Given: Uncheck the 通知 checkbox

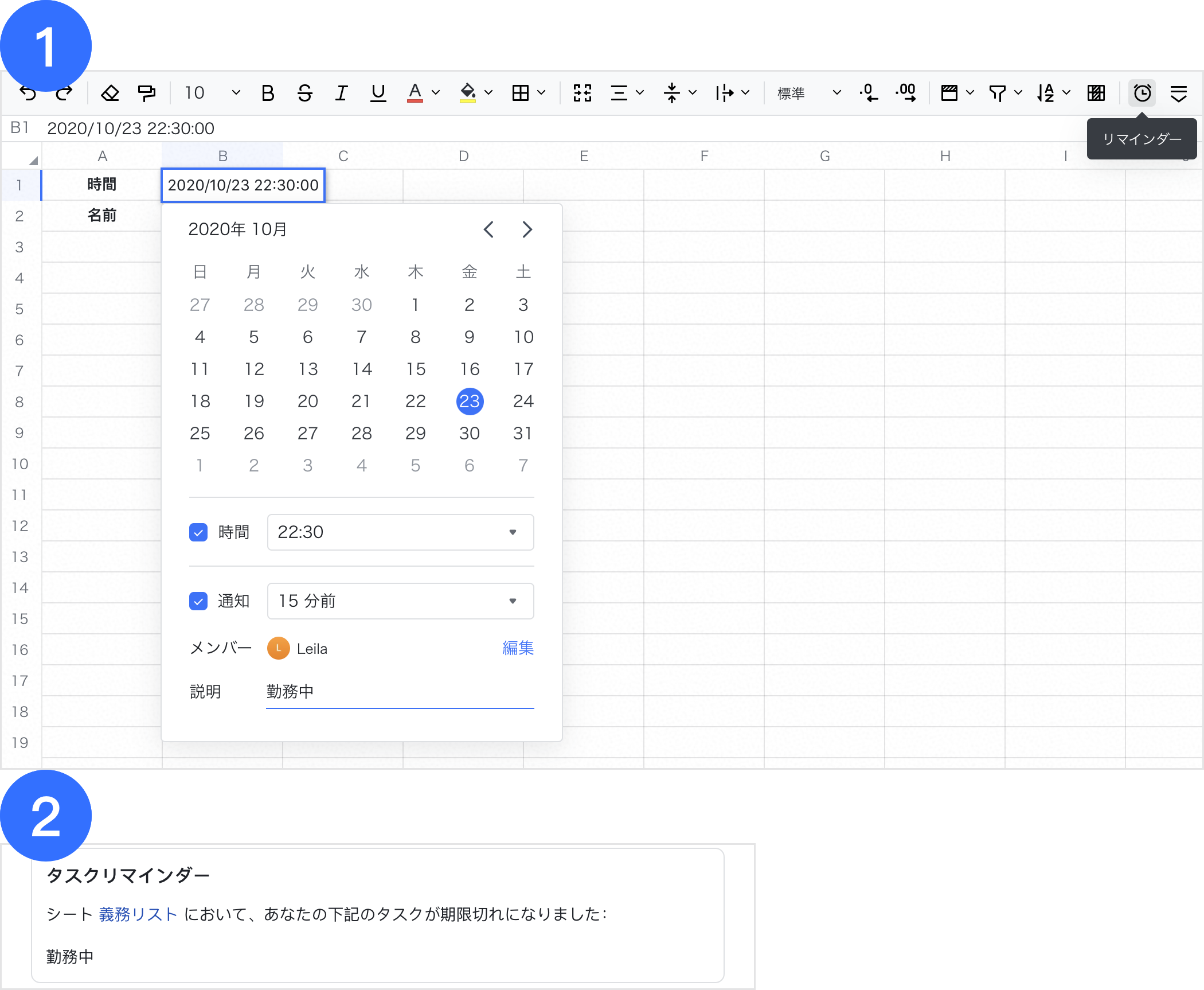Looking at the screenshot, I should pos(198,601).
